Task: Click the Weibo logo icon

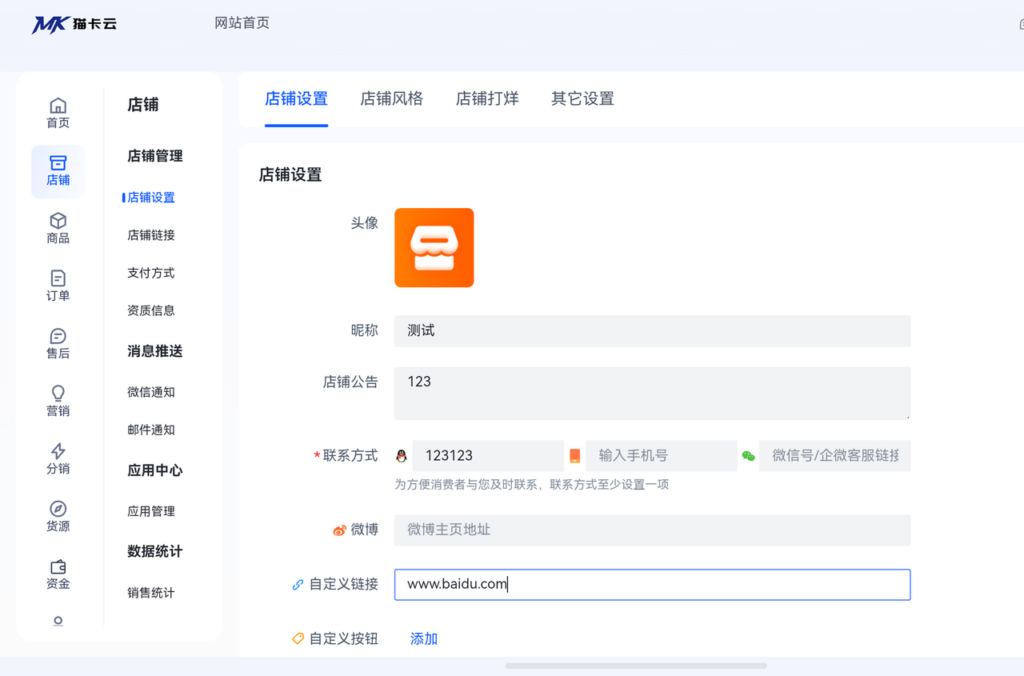Action: click(339, 530)
